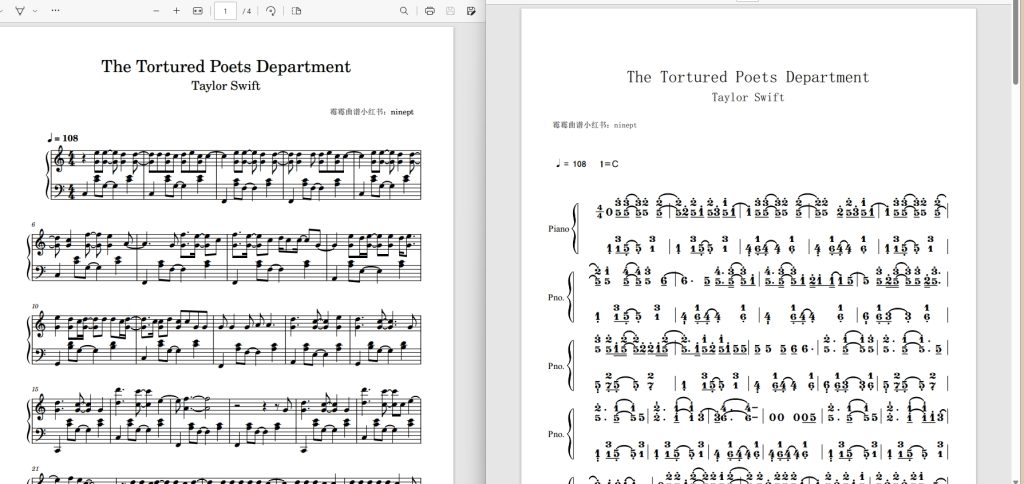Viewport: 1024px width, 484px height.
Task: Zoom in using the plus button
Action: click(x=177, y=10)
